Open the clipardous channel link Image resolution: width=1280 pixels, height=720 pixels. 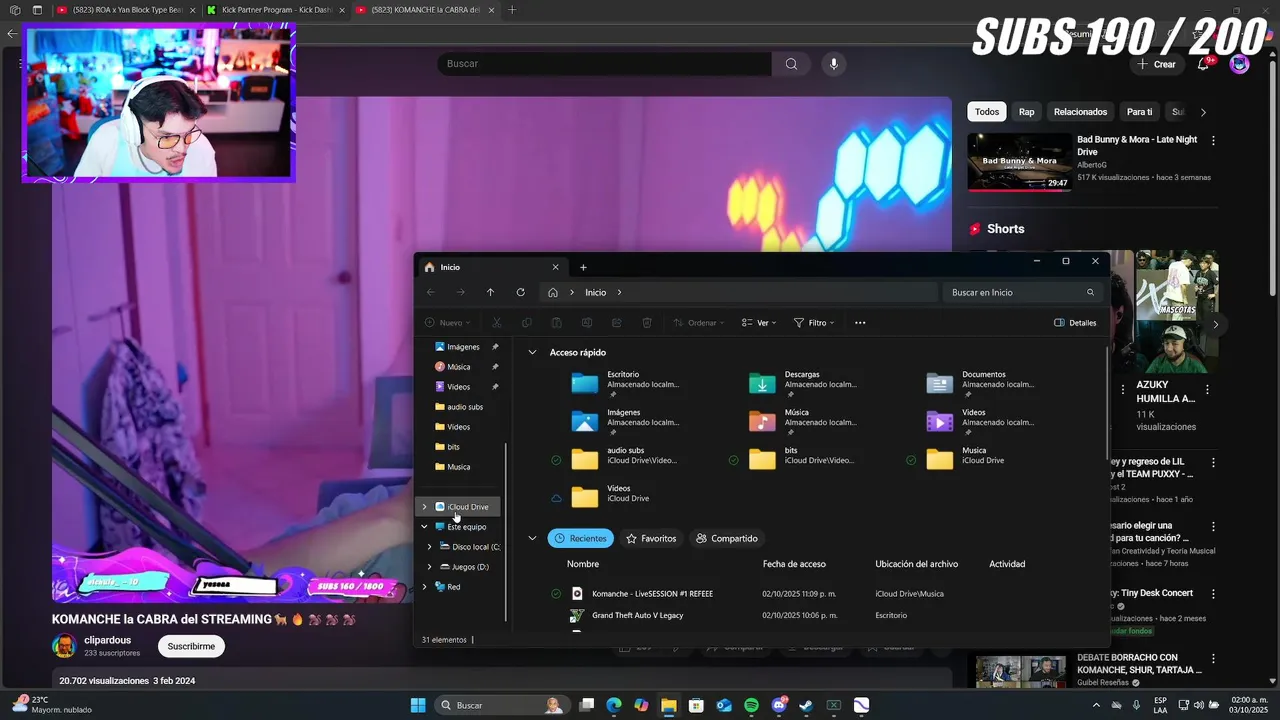(107, 640)
